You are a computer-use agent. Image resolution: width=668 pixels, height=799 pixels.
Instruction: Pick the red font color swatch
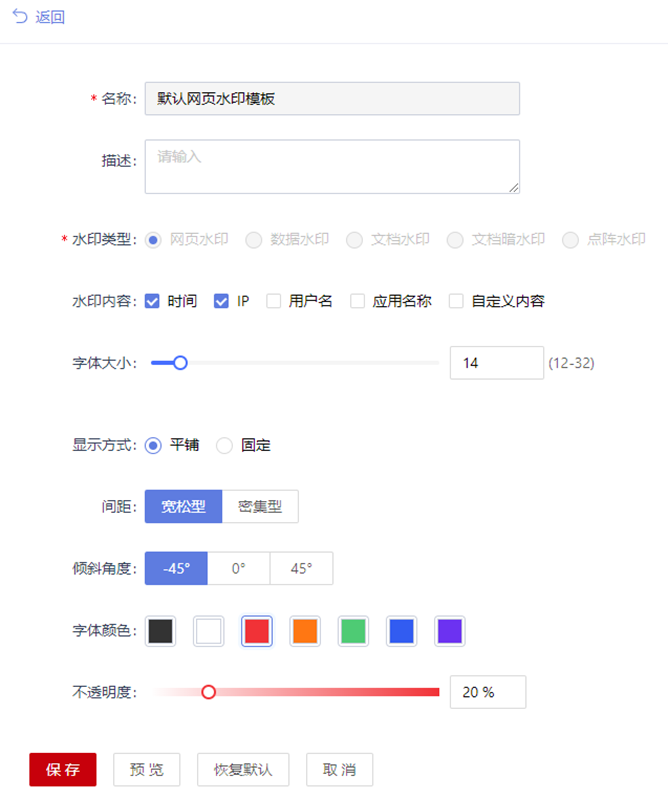257,631
